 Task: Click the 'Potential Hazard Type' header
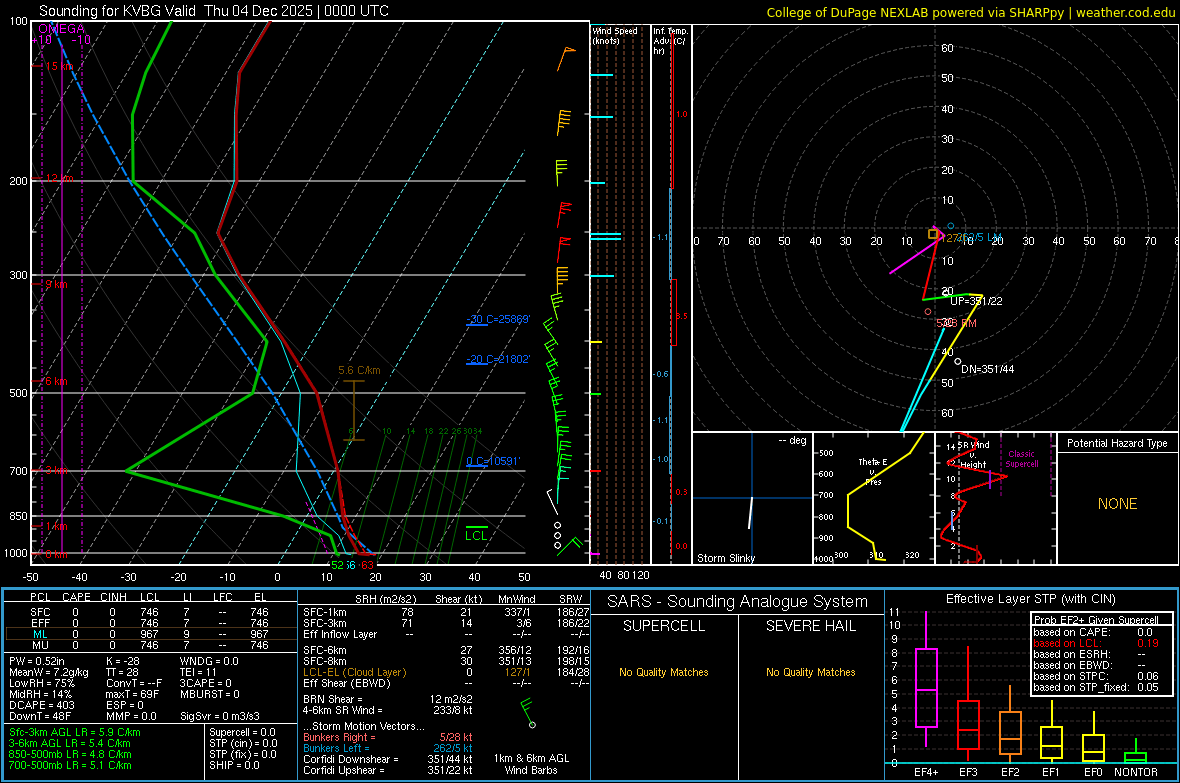[1117, 443]
